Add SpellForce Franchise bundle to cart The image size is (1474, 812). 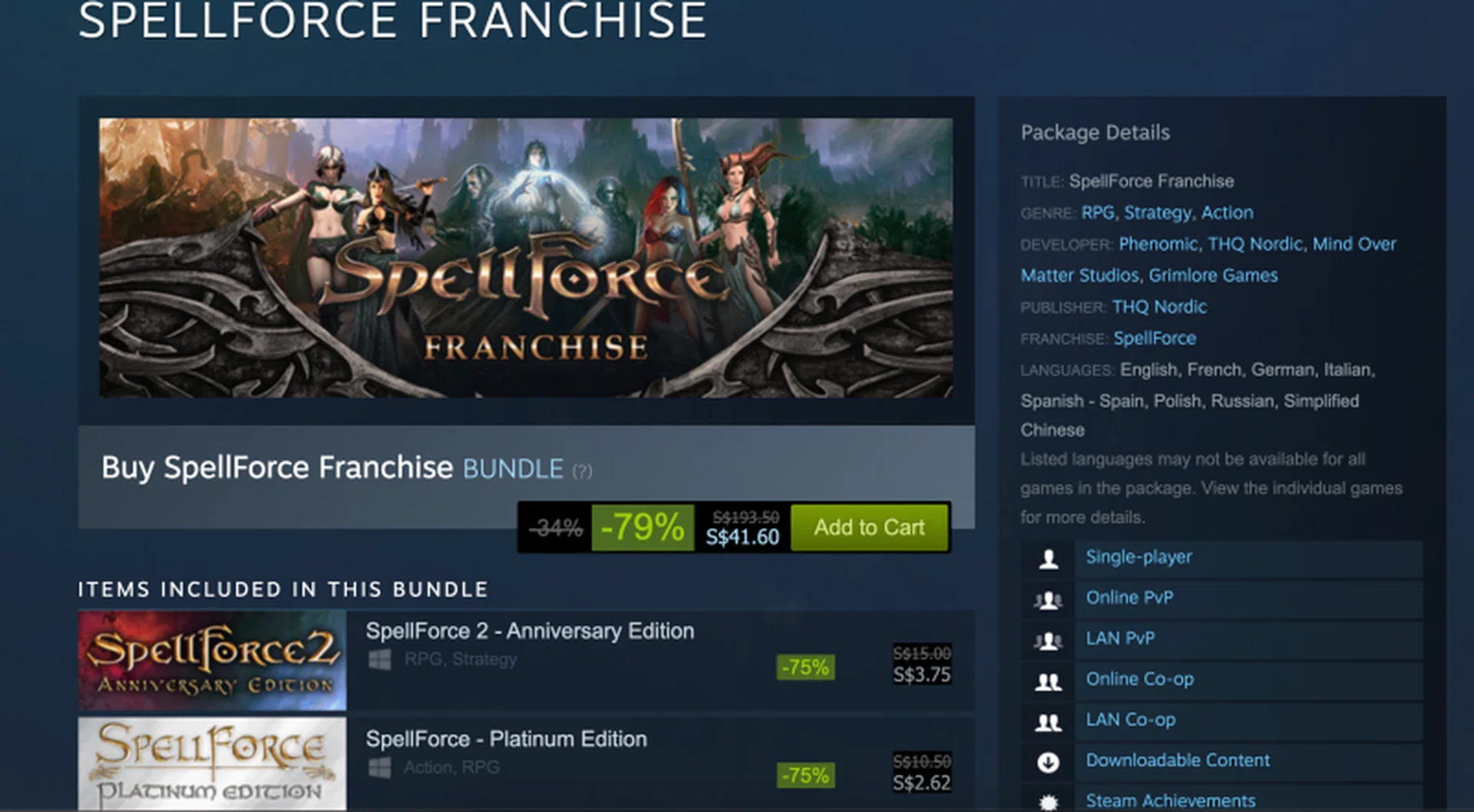click(x=869, y=527)
